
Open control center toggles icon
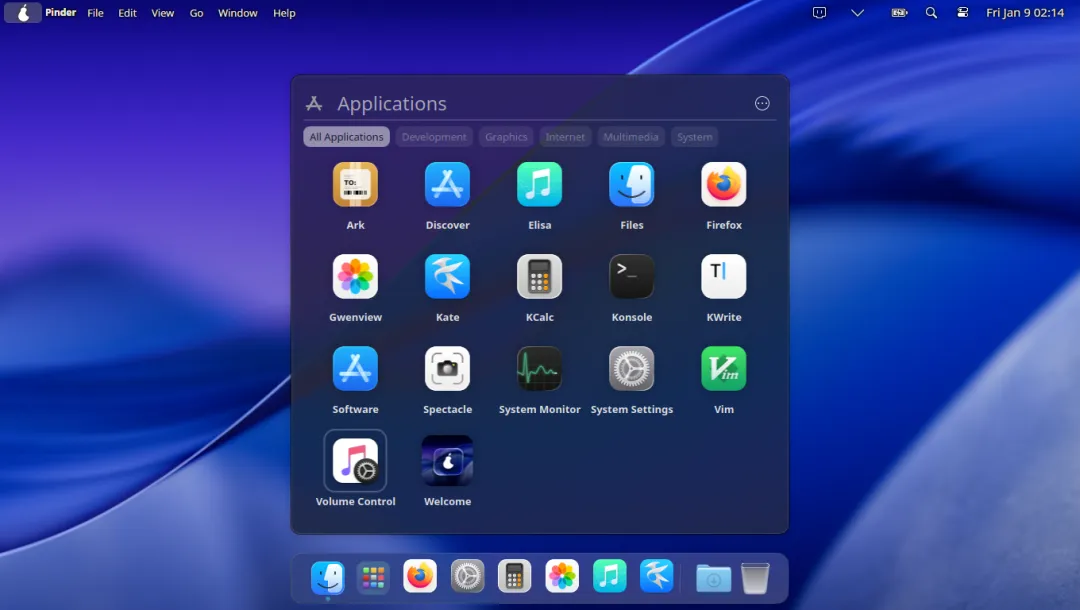[x=963, y=12]
